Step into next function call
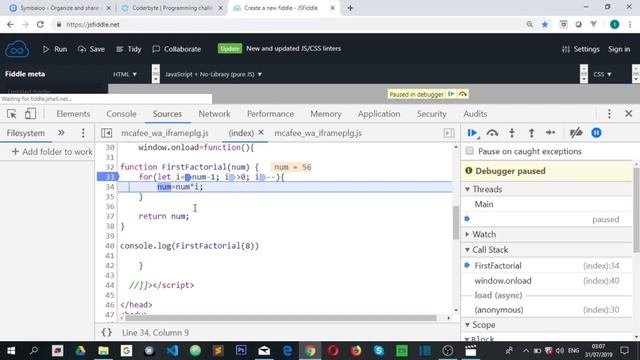 (x=512, y=133)
